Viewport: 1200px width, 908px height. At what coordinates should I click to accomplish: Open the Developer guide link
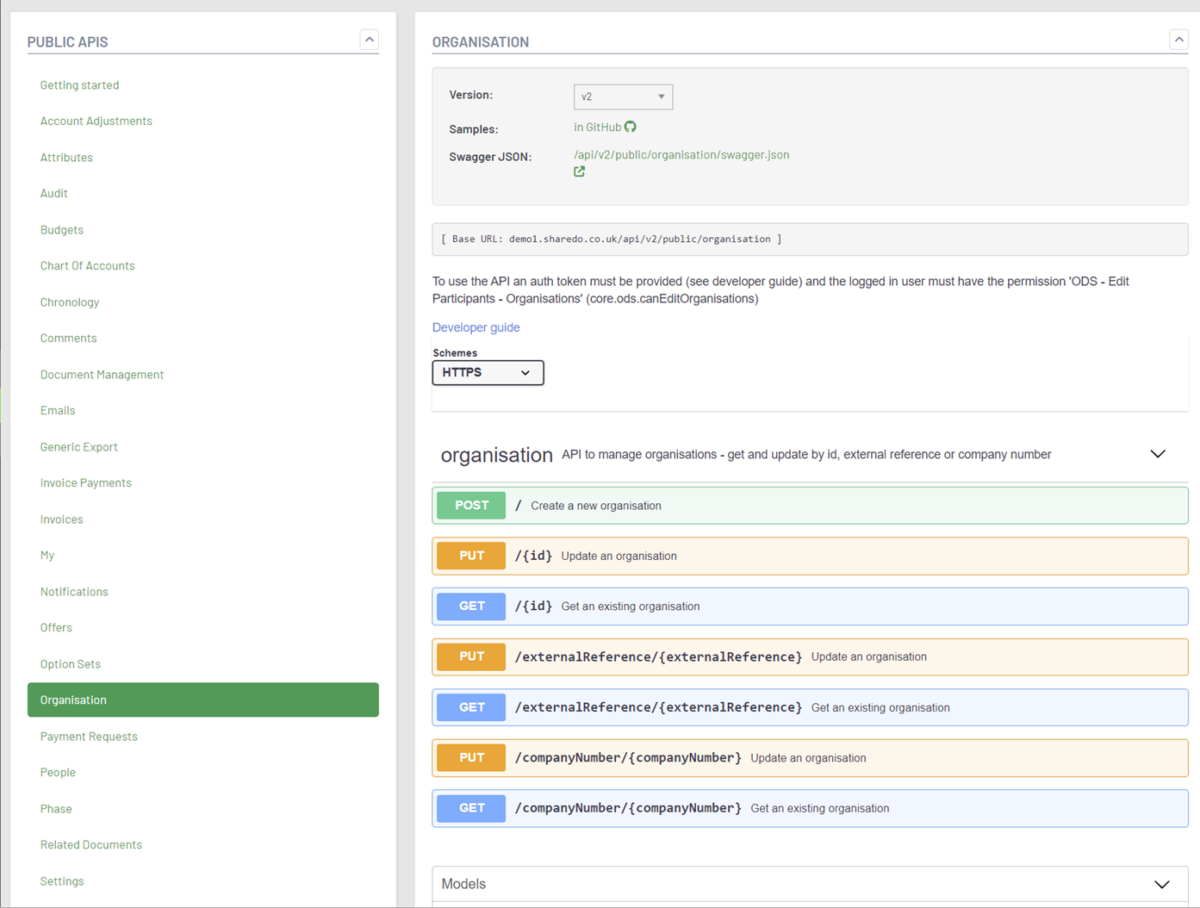476,327
